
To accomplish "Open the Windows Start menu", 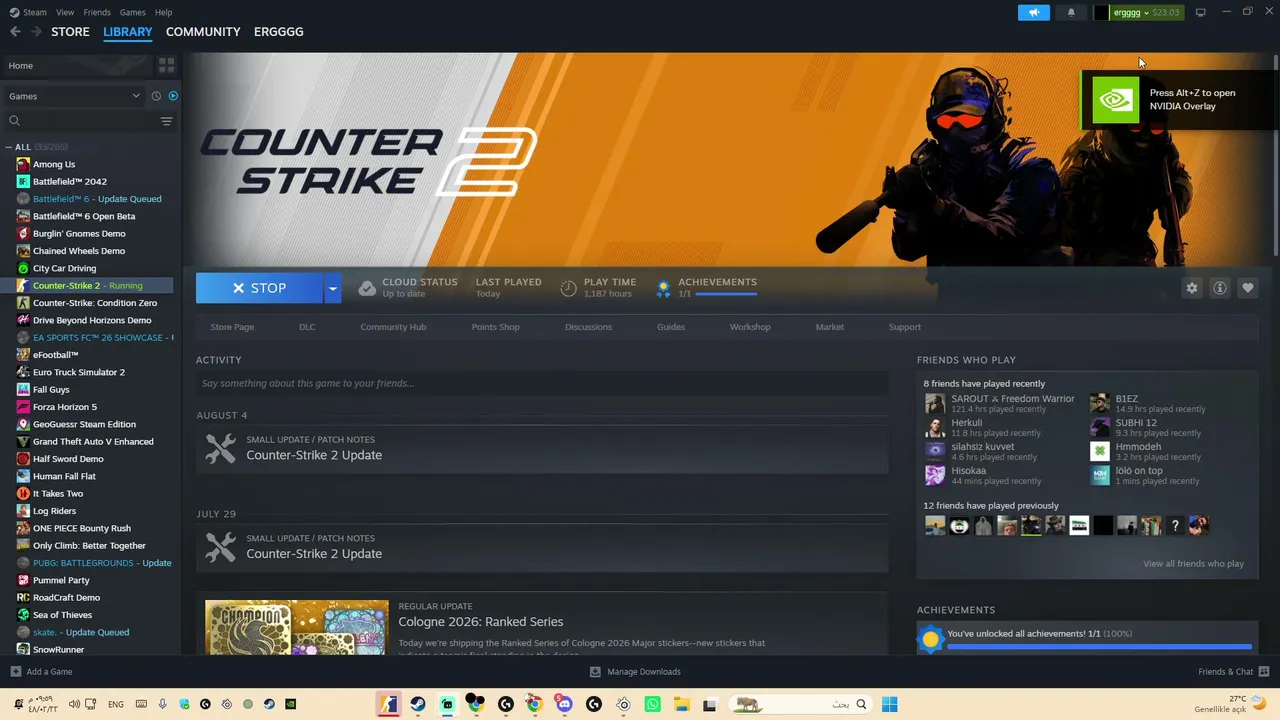I will (889, 704).
